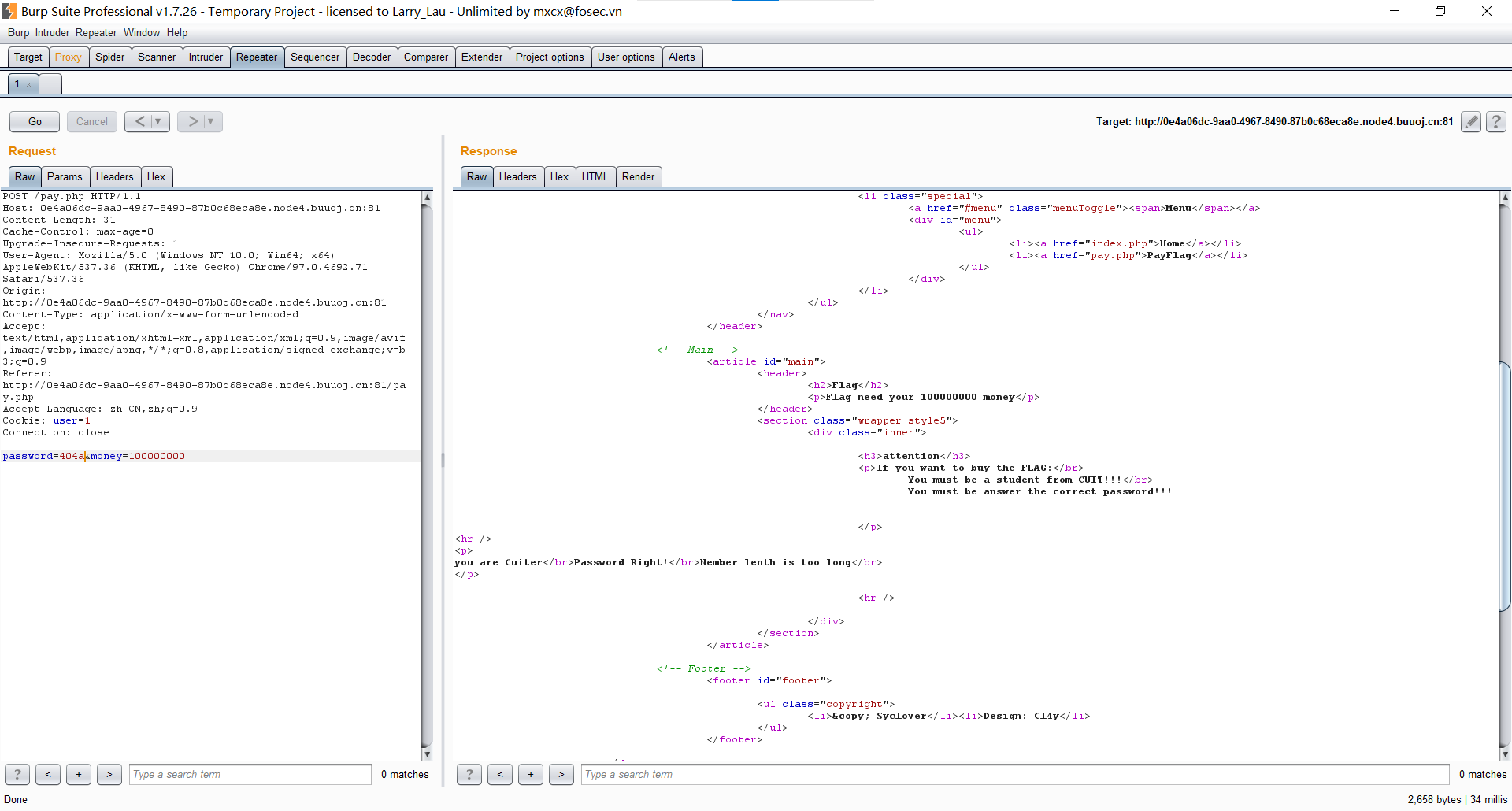Switch to the Intruder tool tab
Viewport: 1512px width, 811px height.
[x=206, y=57]
